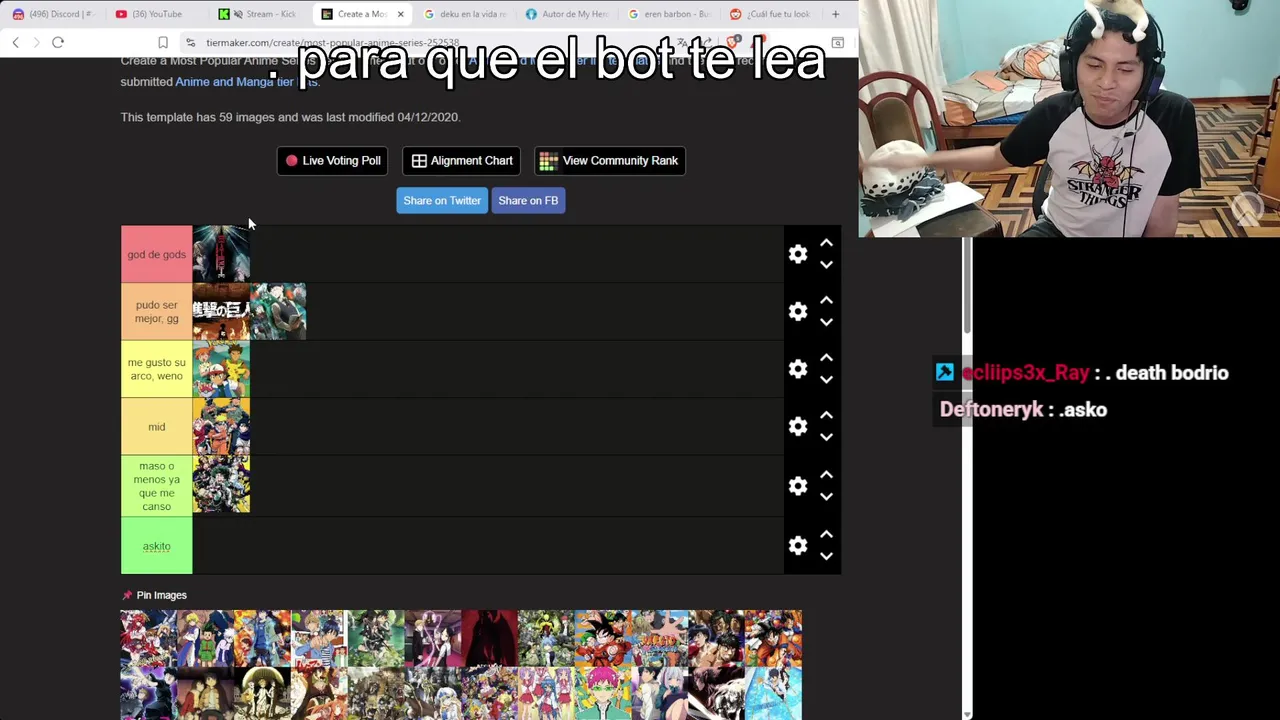Viewport: 1280px width, 720px height.
Task: Switch to deku en la vida Google tab
Action: pyautogui.click(x=465, y=14)
